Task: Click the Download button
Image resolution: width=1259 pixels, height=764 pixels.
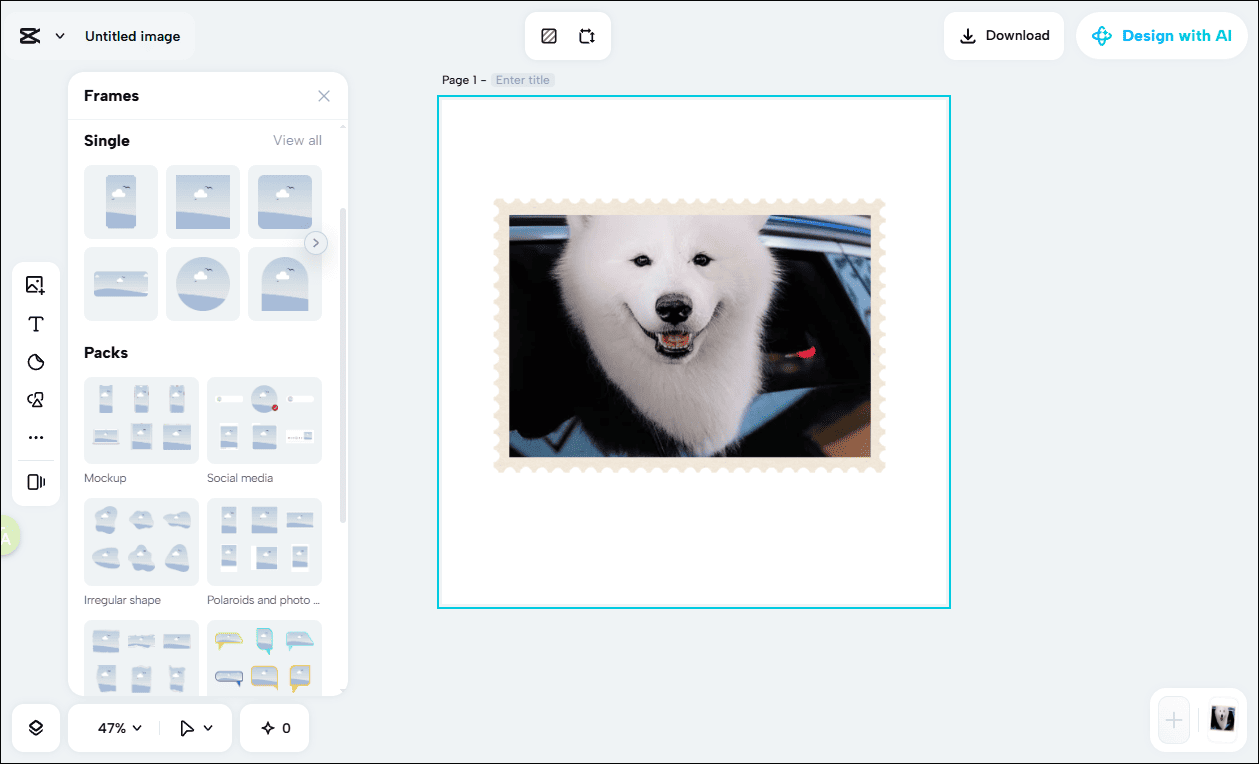Action: (1003, 35)
